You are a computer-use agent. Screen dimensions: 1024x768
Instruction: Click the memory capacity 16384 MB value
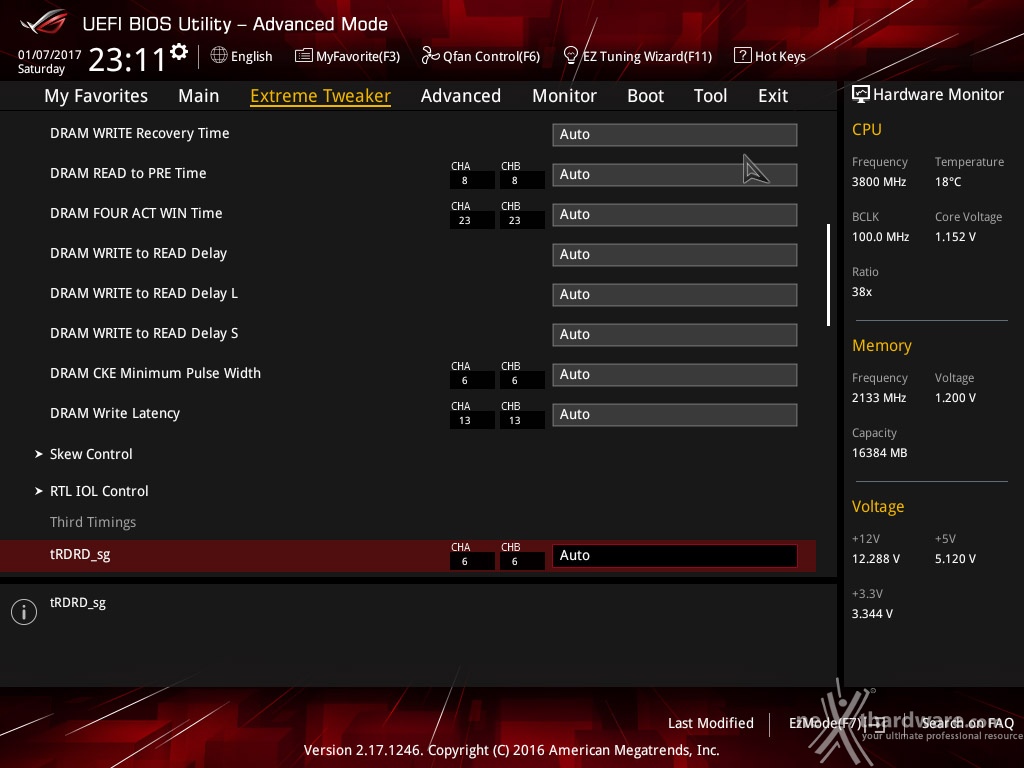coord(880,453)
